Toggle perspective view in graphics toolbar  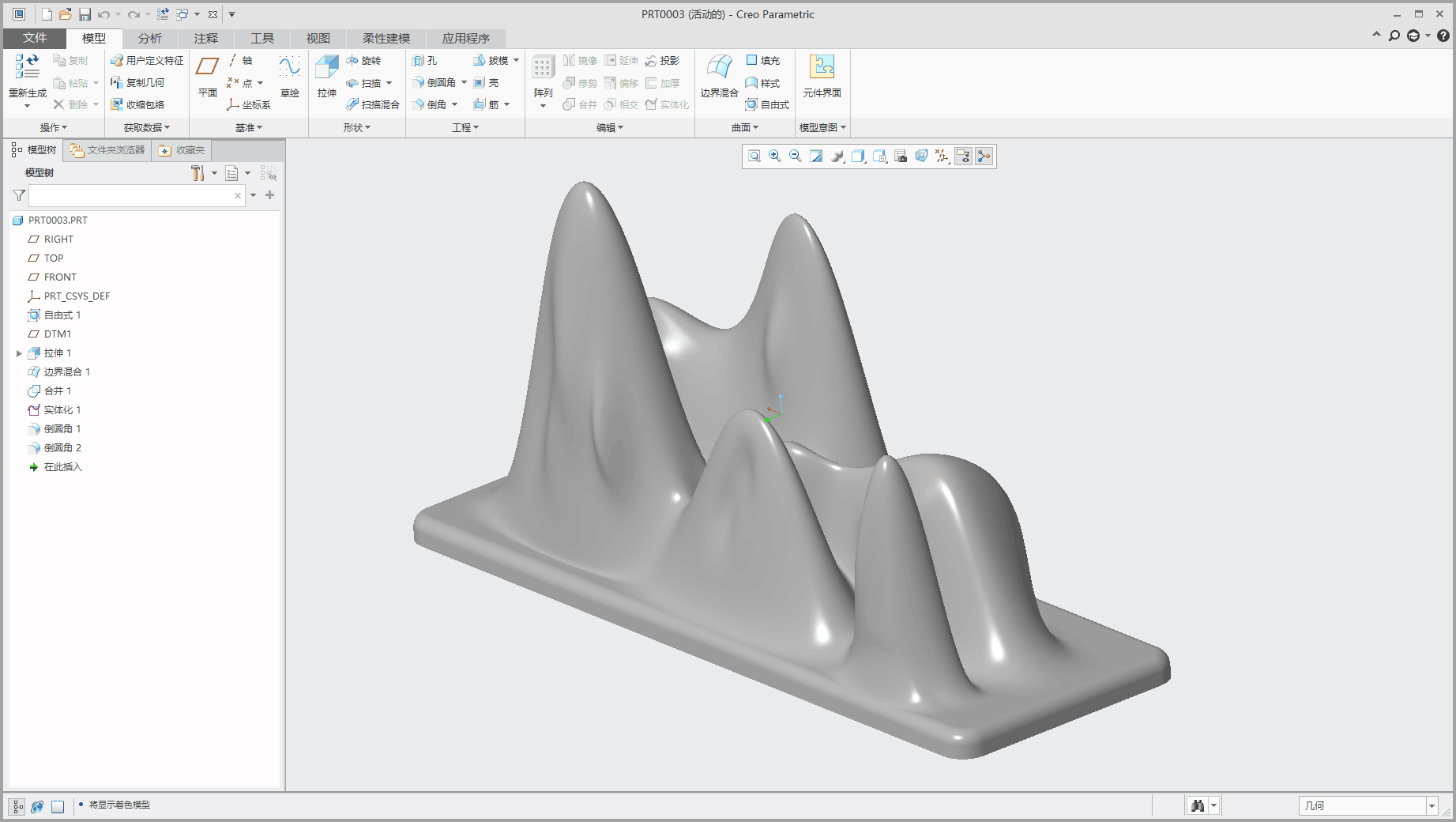921,156
